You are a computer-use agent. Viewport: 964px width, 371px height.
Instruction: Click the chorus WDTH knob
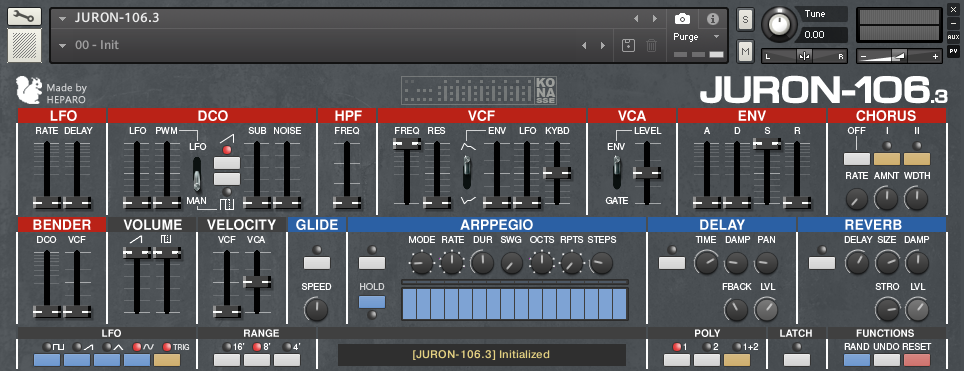point(916,198)
